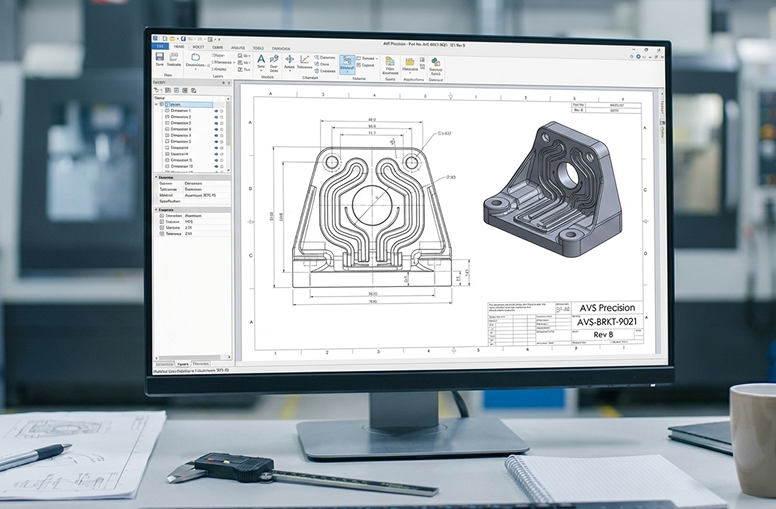Click the Save icon in the ribbon

point(160,59)
